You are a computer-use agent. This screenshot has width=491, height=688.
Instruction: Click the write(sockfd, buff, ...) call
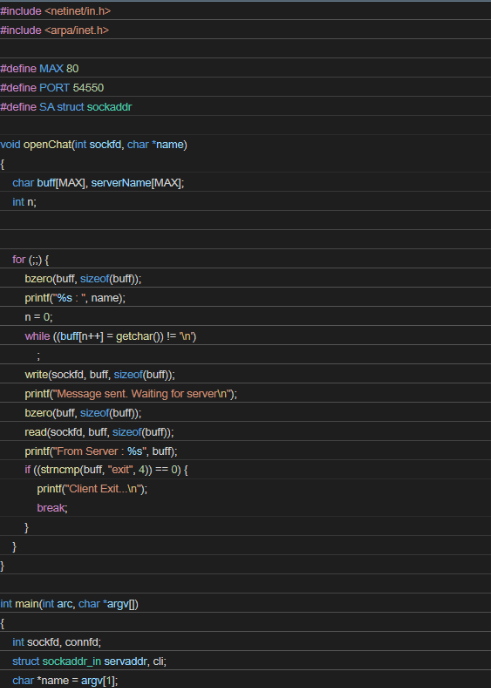pos(100,374)
